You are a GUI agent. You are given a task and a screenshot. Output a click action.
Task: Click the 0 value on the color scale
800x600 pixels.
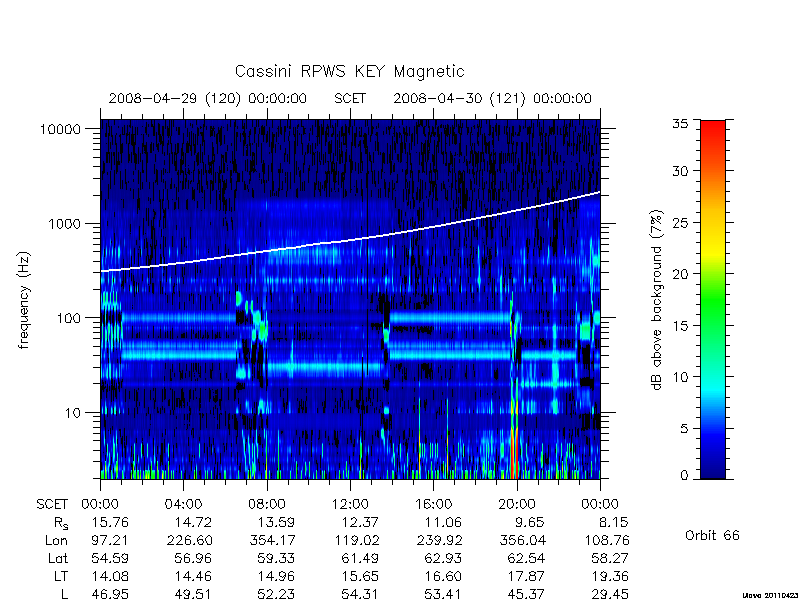pyautogui.click(x=684, y=476)
